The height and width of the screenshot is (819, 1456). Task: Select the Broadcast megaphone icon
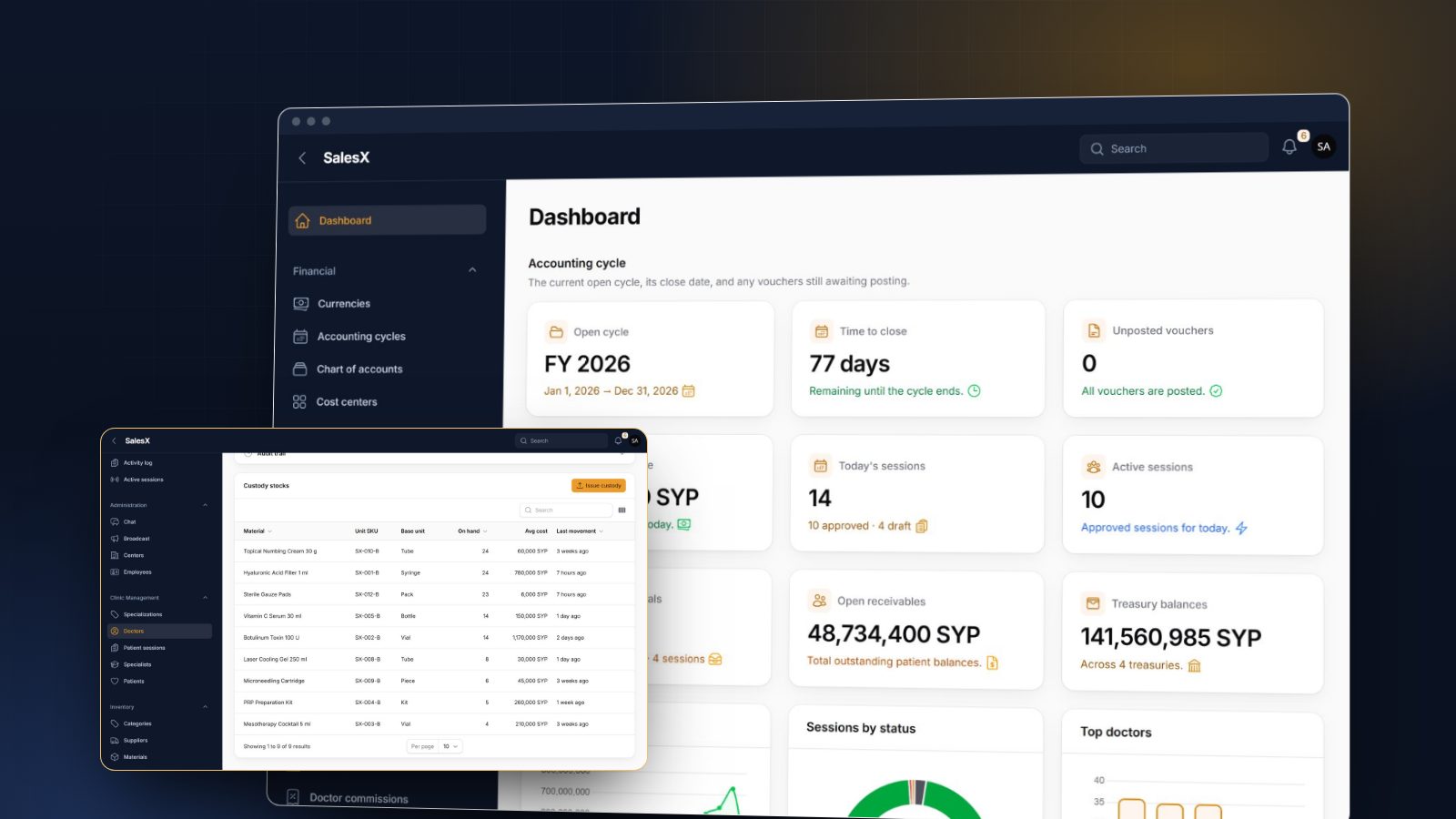point(115,539)
